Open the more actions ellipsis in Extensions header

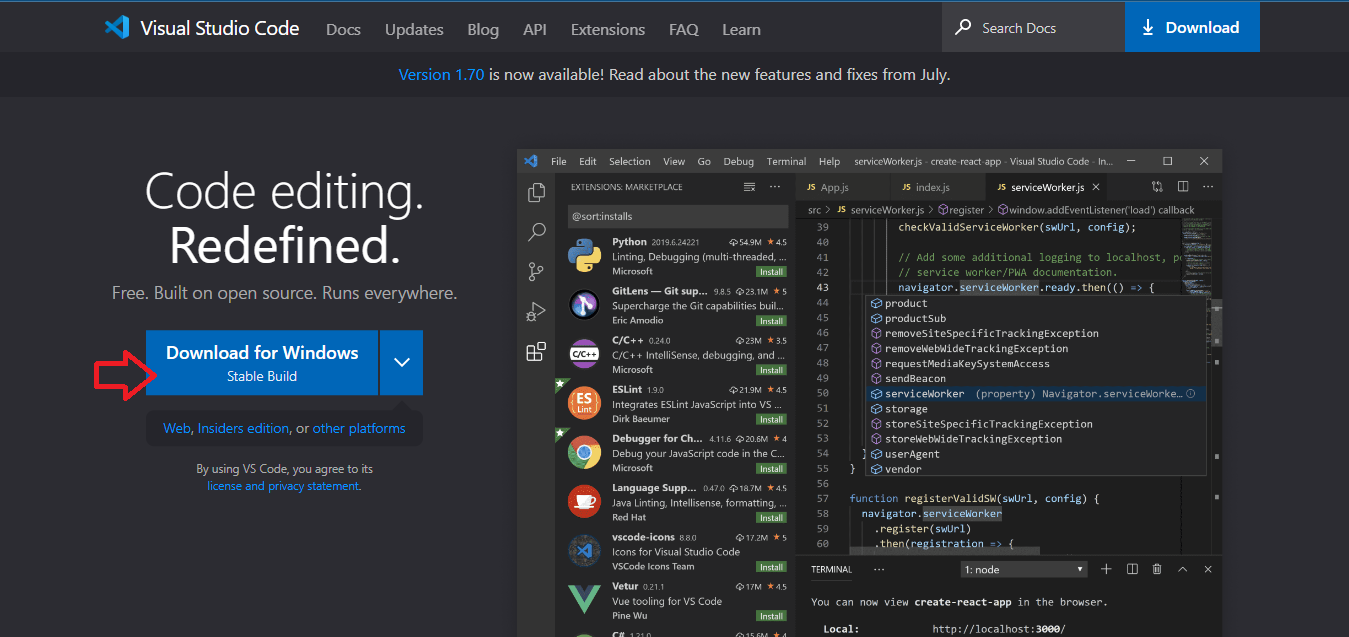775,187
